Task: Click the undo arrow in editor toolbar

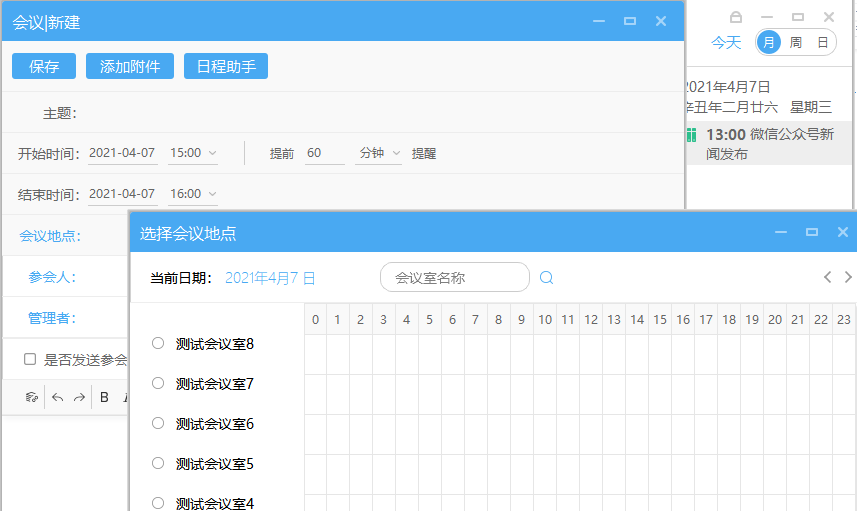Action: point(57,397)
